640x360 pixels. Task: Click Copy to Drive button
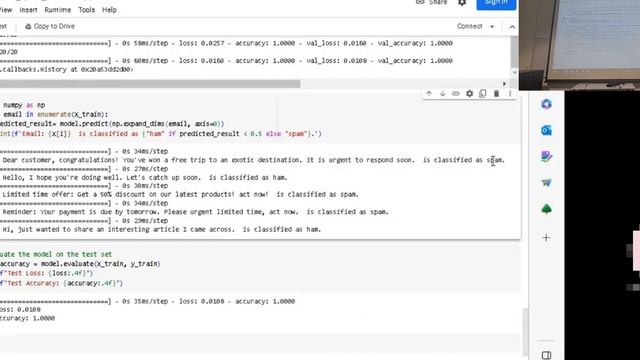click(x=50, y=26)
